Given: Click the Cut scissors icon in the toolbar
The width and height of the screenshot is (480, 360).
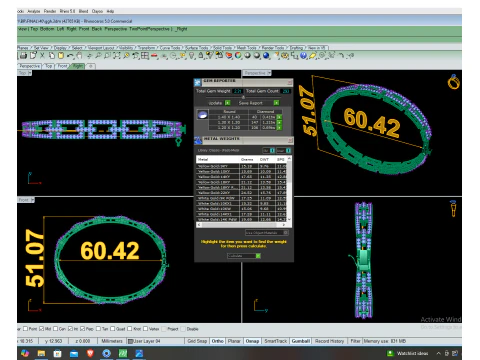Looking at the screenshot, I should click(42, 56).
